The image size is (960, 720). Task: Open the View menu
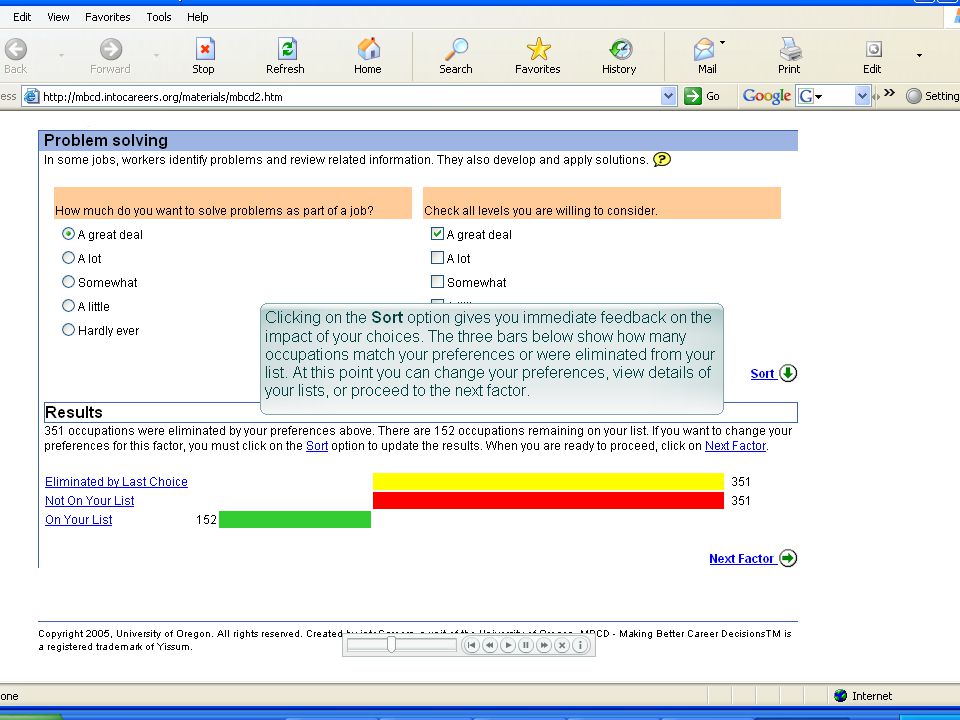(x=58, y=17)
